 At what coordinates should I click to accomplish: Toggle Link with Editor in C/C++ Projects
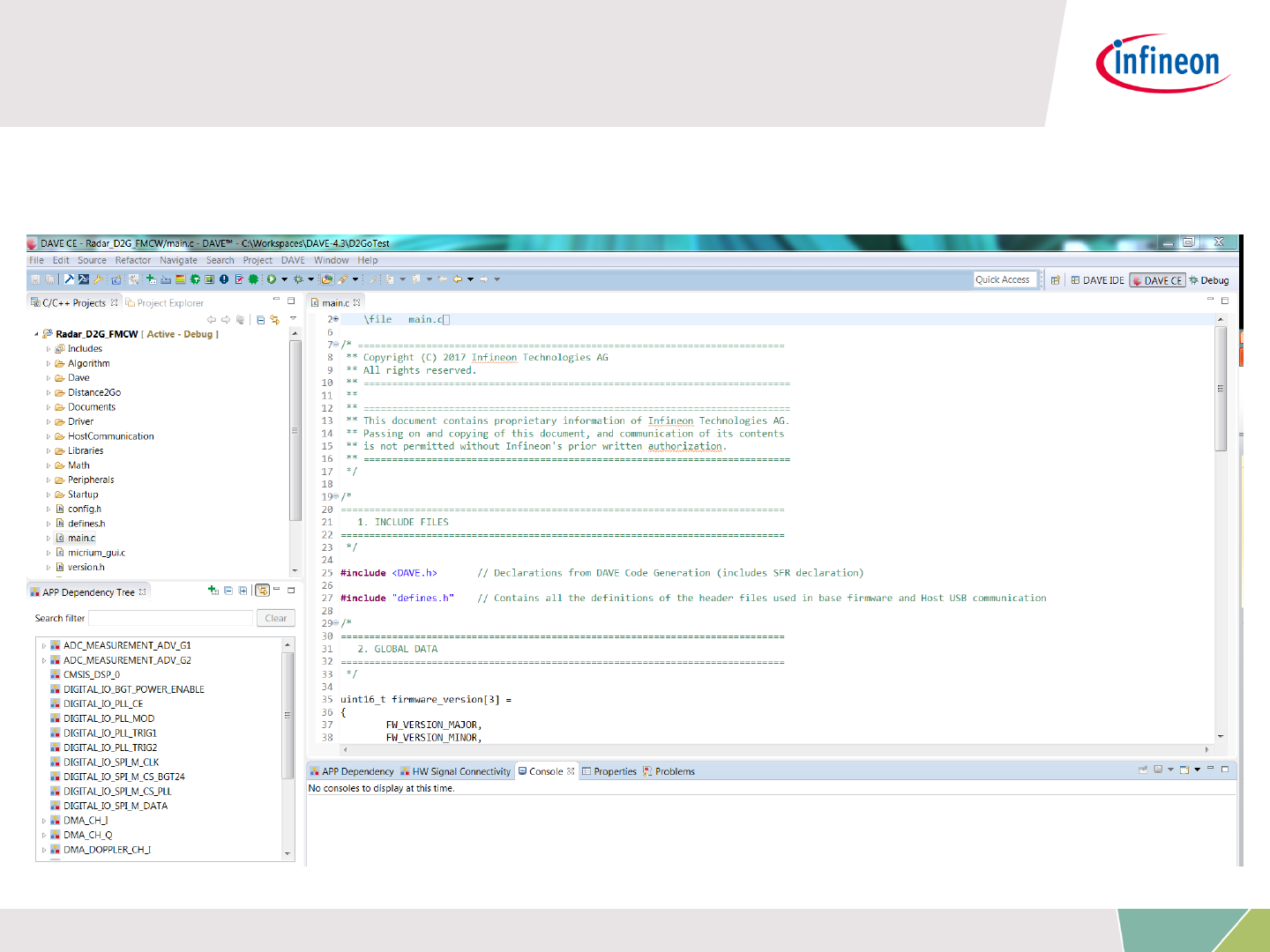click(275, 320)
